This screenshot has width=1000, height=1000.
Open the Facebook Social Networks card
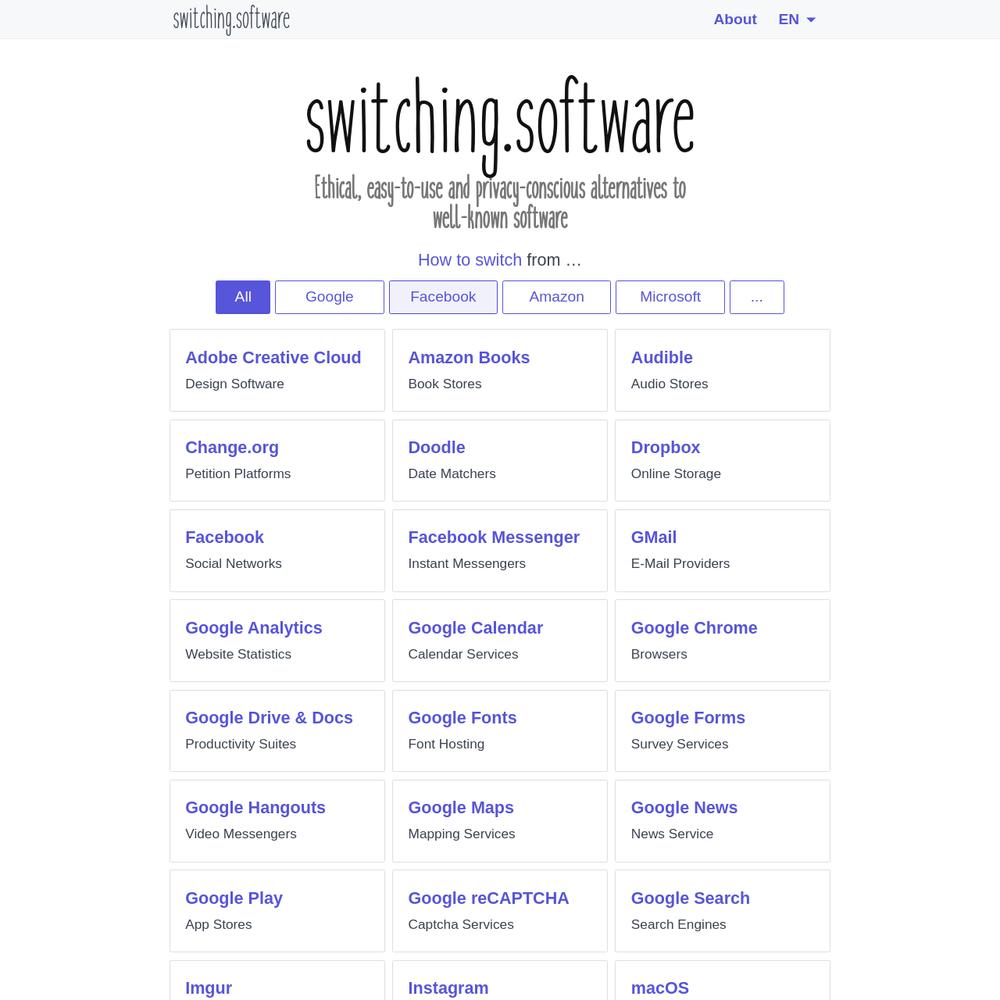[x=277, y=550]
